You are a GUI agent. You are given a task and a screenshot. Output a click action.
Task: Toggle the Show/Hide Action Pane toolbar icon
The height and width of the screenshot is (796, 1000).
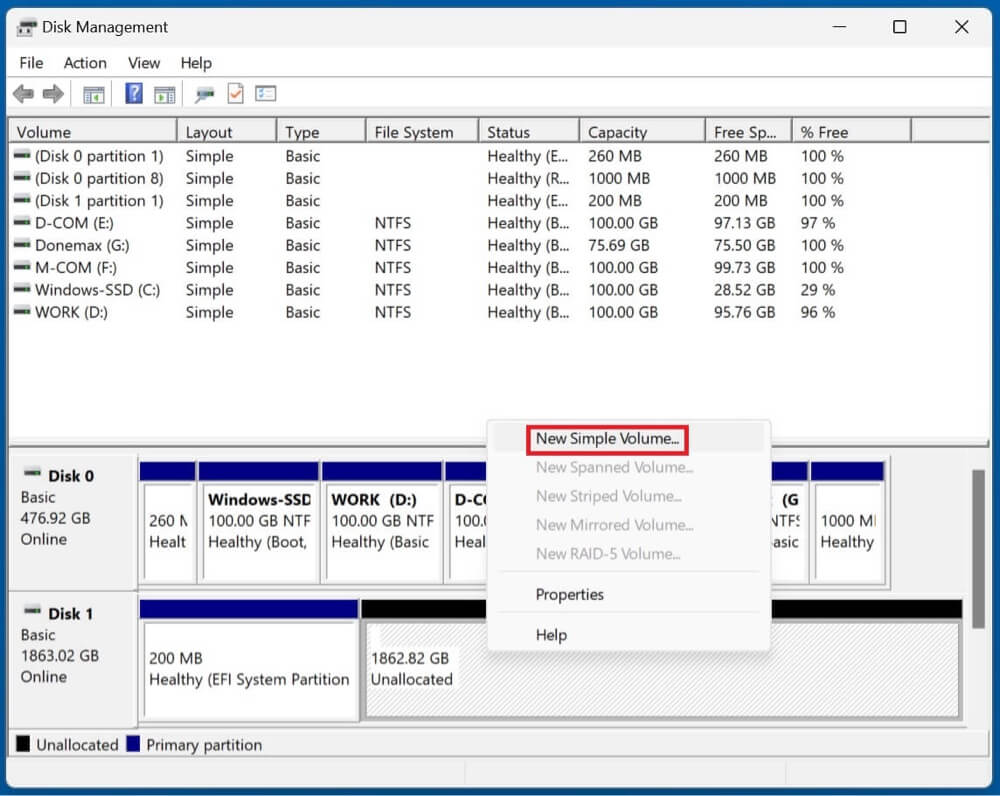pos(165,93)
